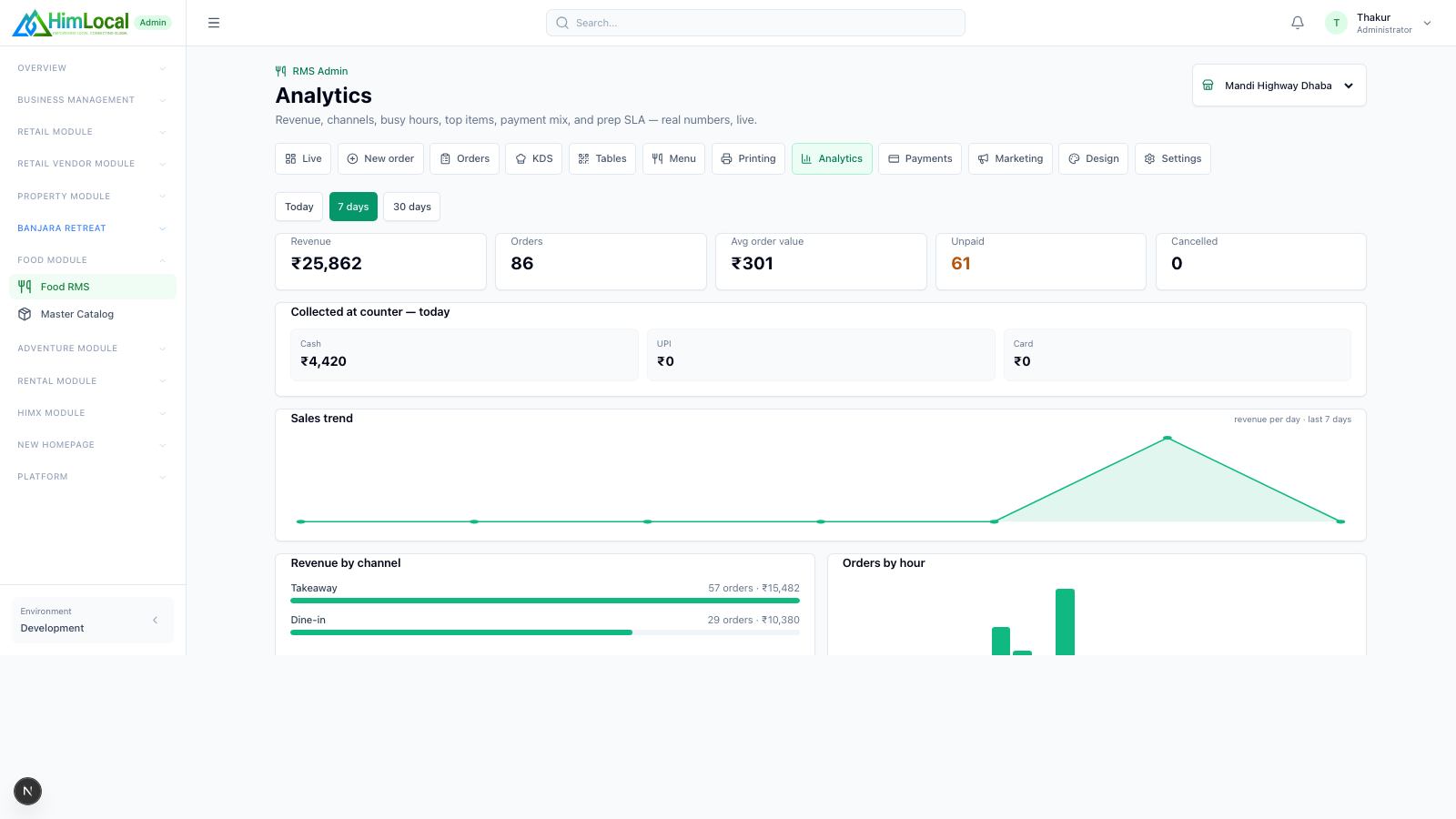Open the Menu tab

[674, 158]
